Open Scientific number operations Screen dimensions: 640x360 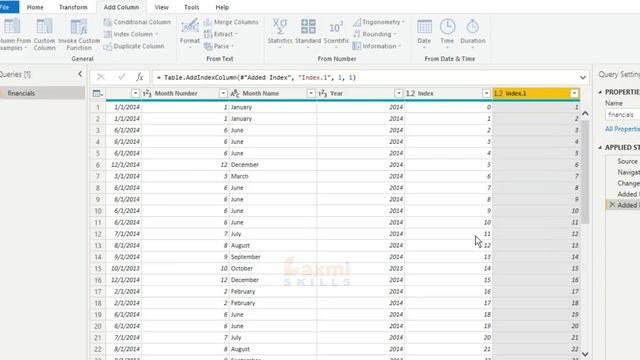[x=336, y=34]
